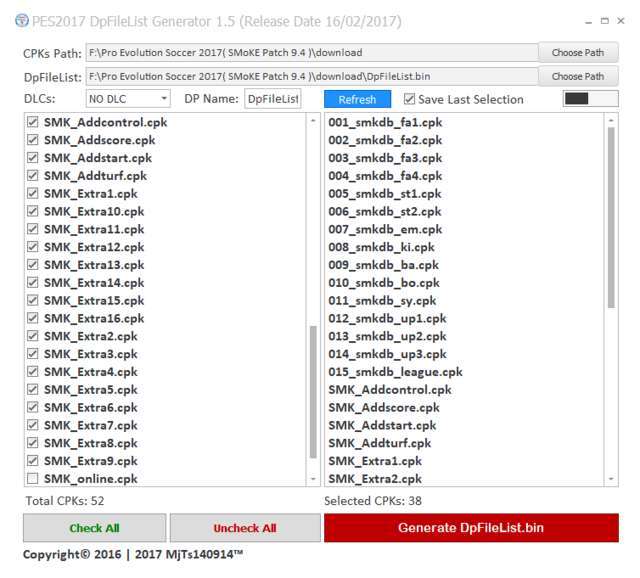Choose path for CPKs folder
Image resolution: width=640 pixels, height=578 pixels.
coord(578,53)
